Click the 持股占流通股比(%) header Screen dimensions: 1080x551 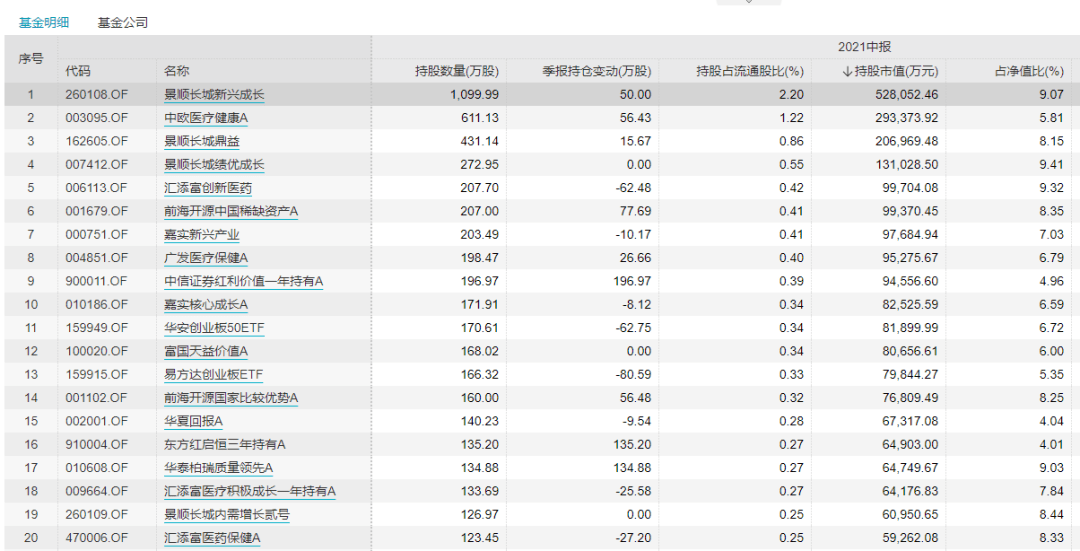(x=750, y=71)
